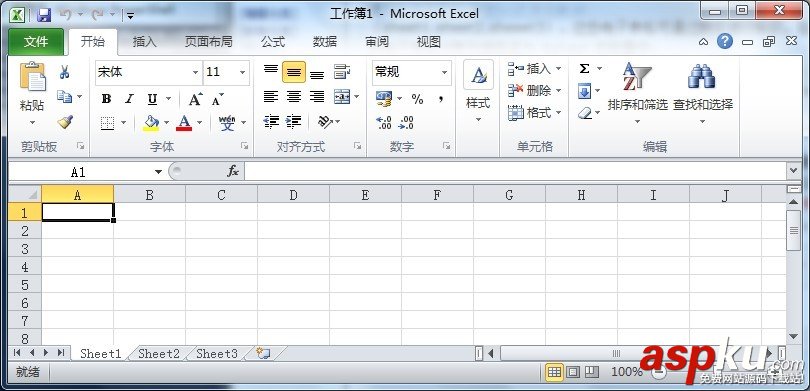The height and width of the screenshot is (391, 810).
Task: Switch to the 页面布局 tab
Action: (x=209, y=42)
